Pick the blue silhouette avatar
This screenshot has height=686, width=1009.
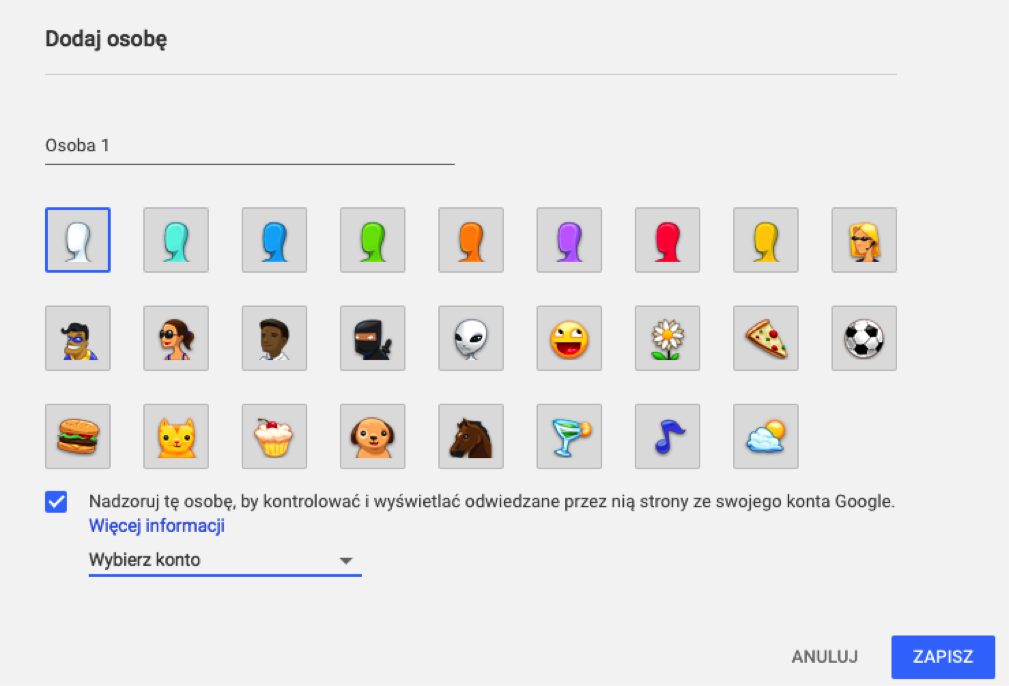tap(274, 240)
